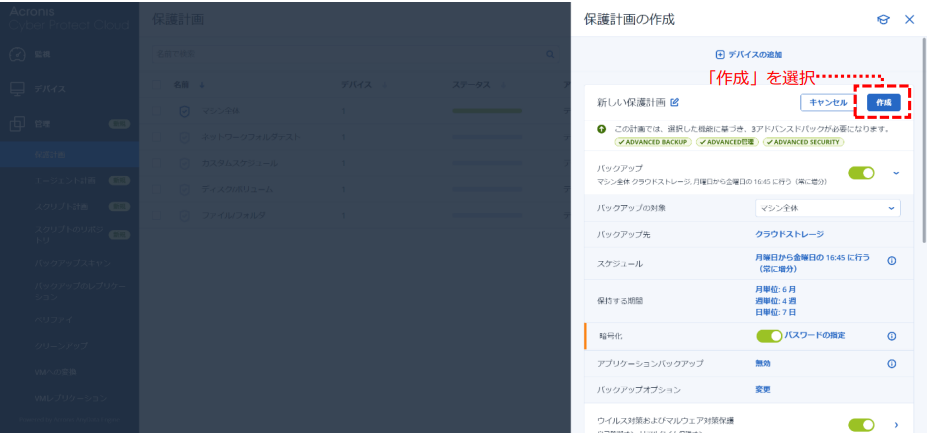Close the 保護計画の作成 panel
The image size is (930, 434).
[909, 19]
